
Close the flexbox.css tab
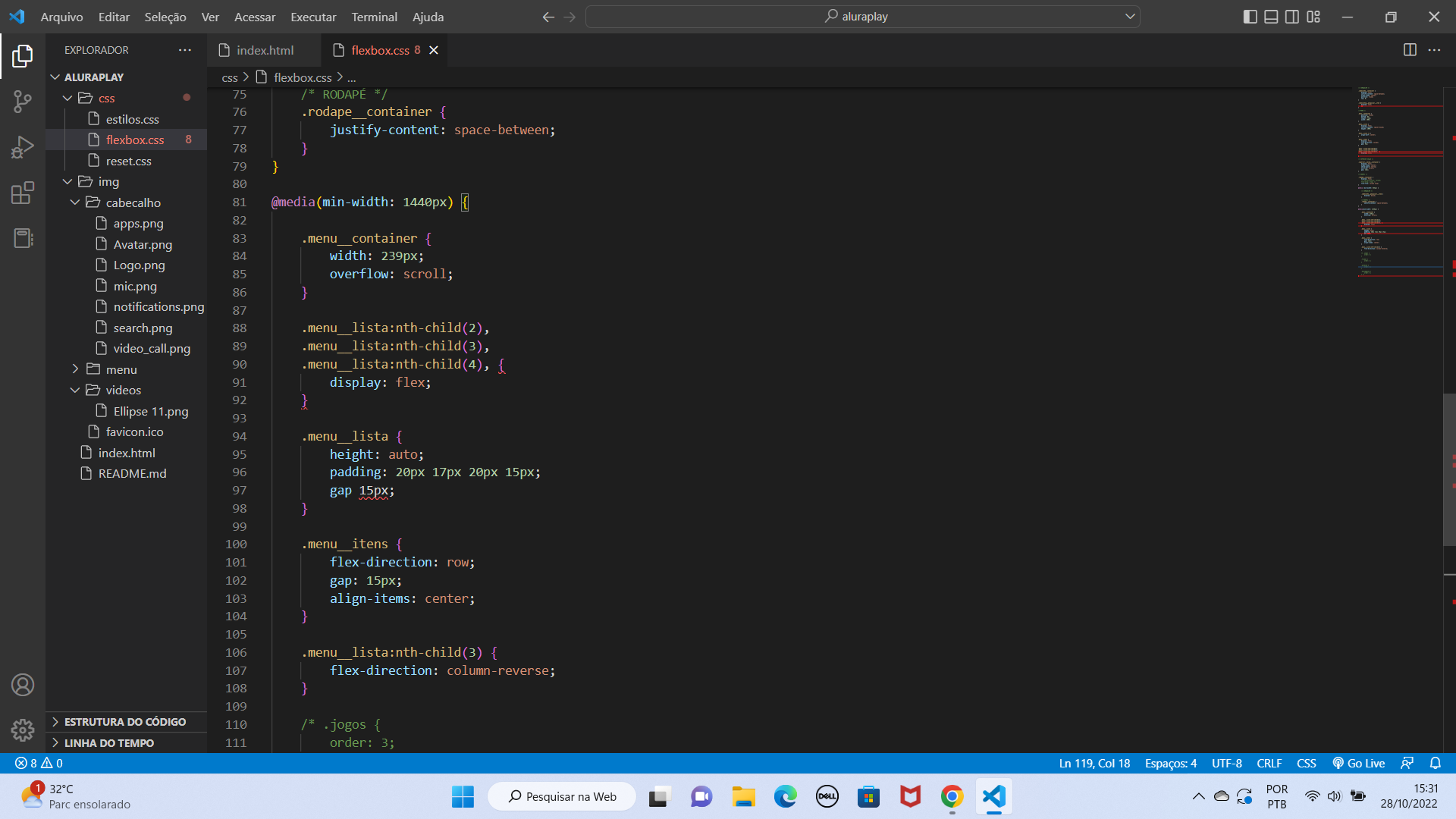pyautogui.click(x=434, y=50)
